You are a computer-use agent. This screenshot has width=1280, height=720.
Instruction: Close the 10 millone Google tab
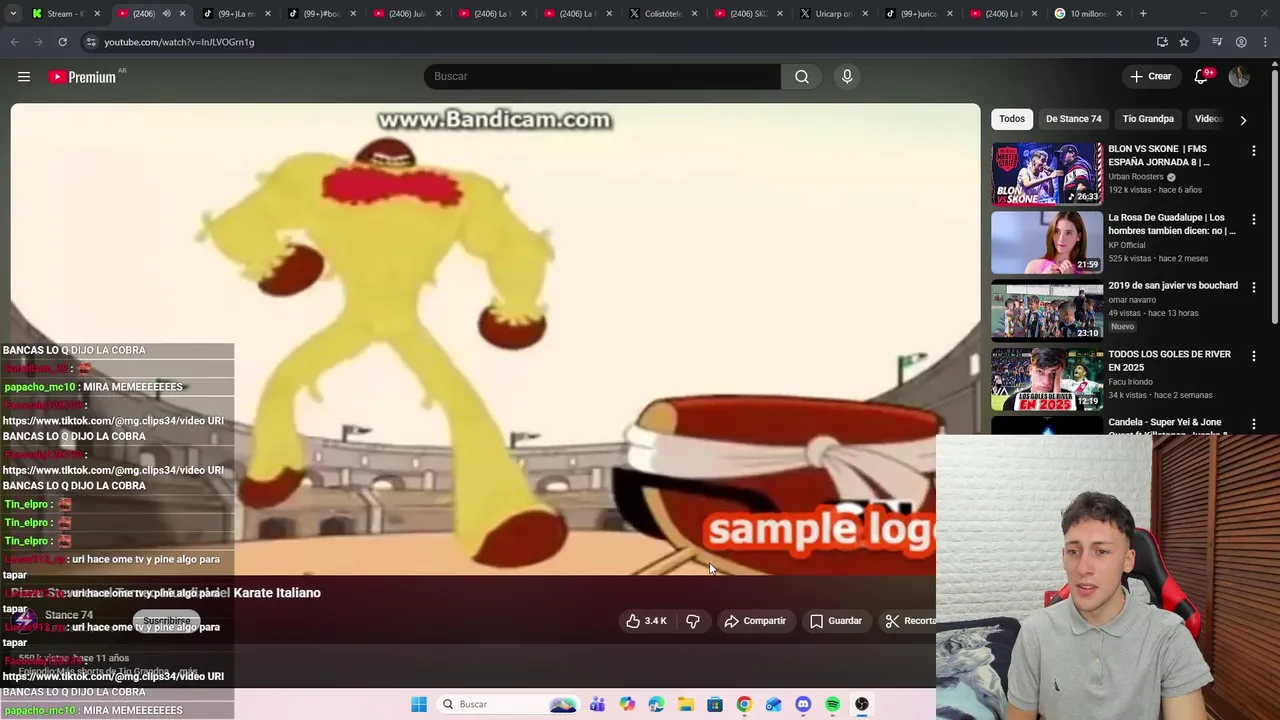pos(1119,14)
